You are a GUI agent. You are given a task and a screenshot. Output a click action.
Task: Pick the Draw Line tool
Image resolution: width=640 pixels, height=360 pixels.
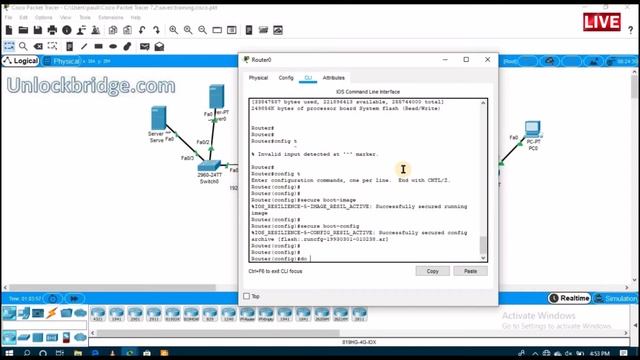coord(84,46)
